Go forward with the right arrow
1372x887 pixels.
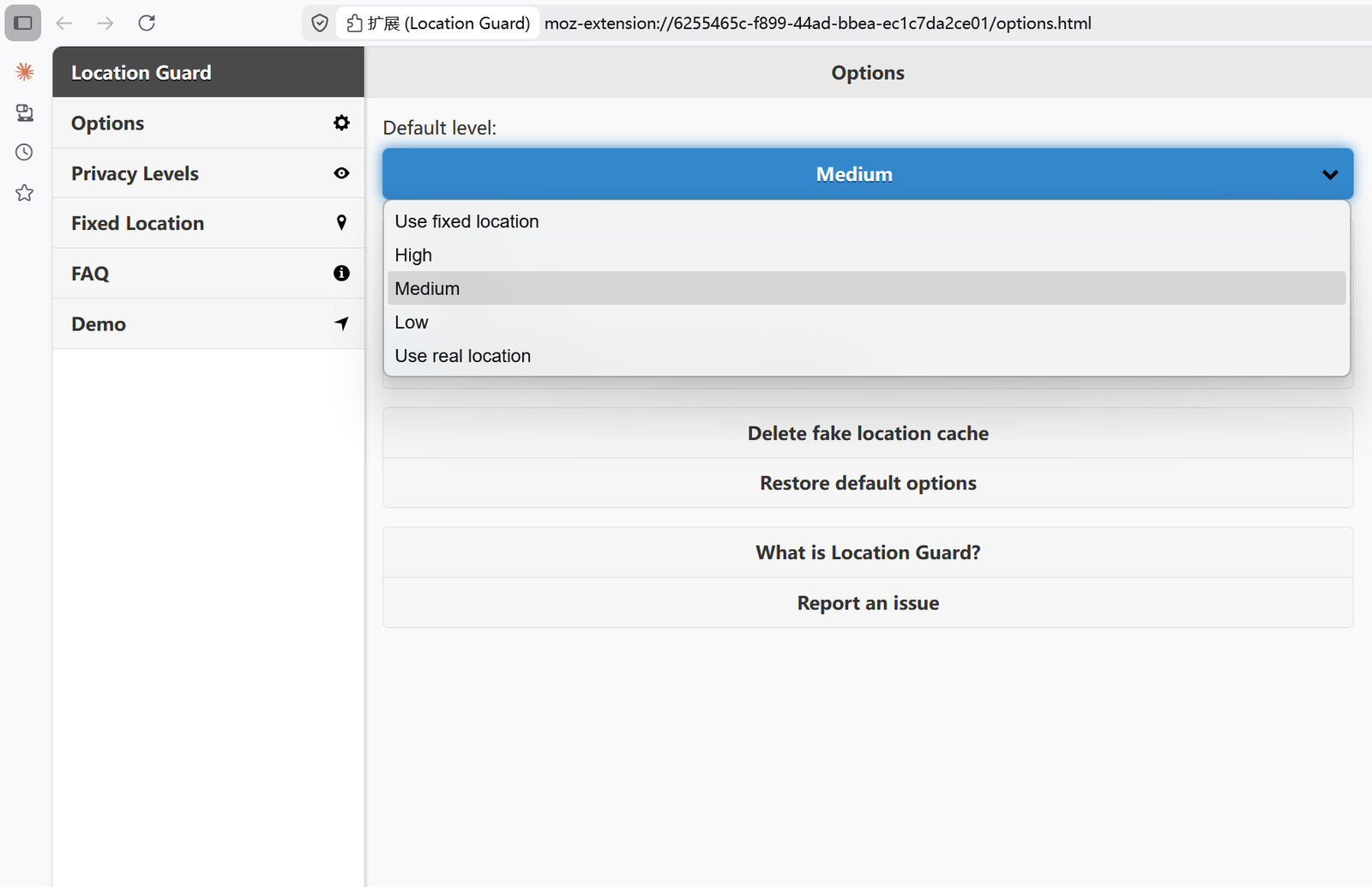coord(105,23)
